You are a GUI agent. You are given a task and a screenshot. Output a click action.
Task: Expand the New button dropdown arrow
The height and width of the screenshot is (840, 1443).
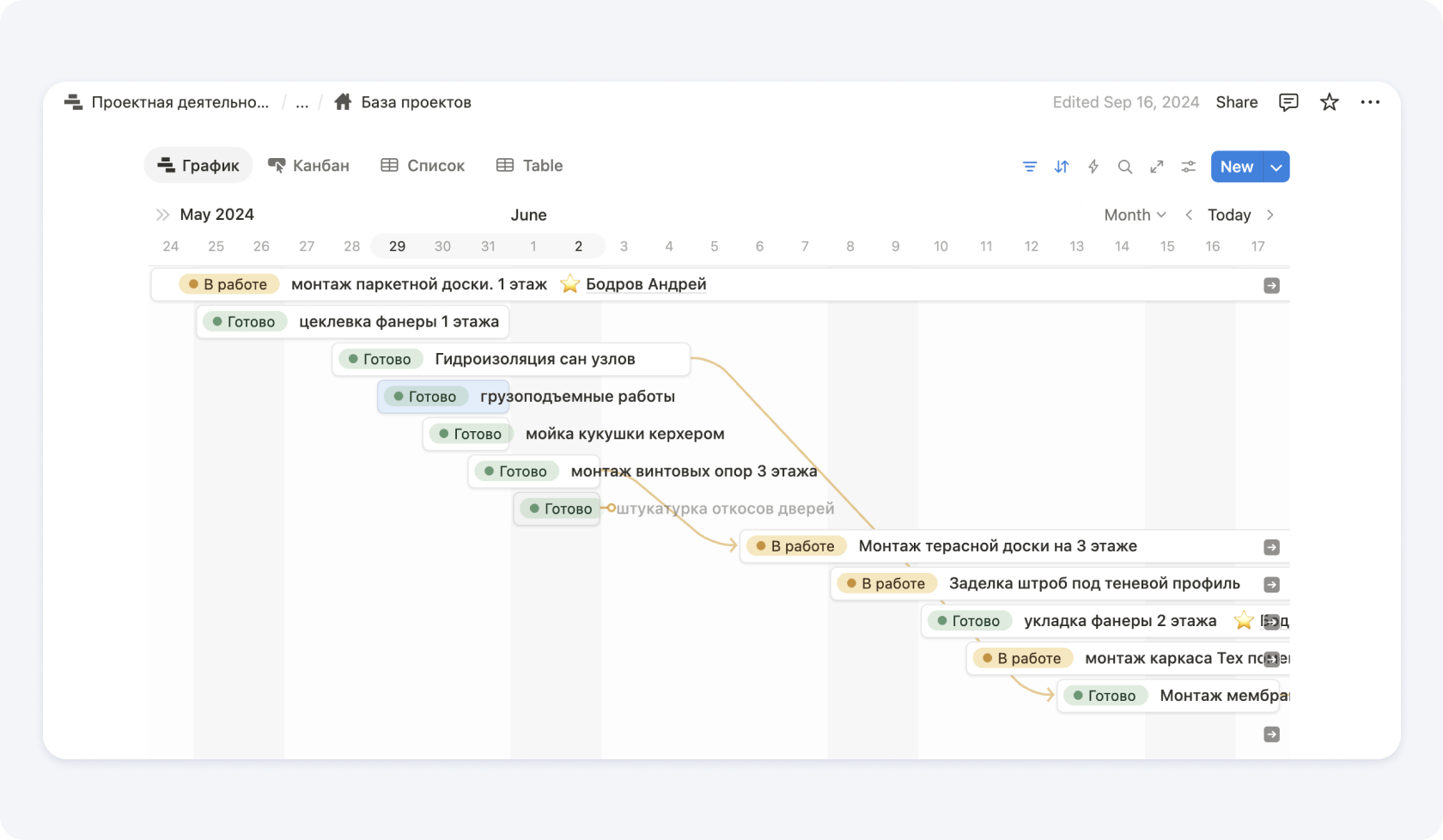coord(1276,167)
